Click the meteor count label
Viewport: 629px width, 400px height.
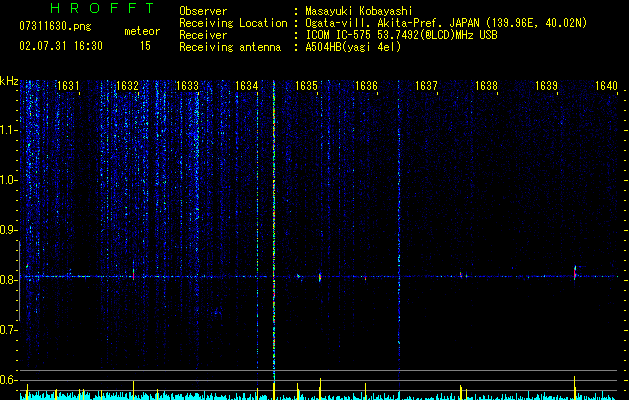point(142,31)
